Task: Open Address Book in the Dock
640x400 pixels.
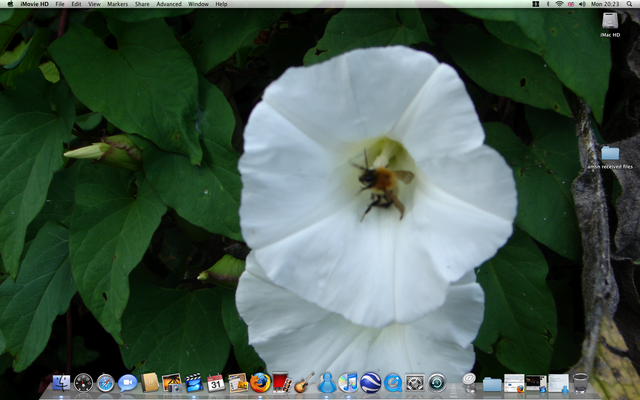Action: pos(150,383)
